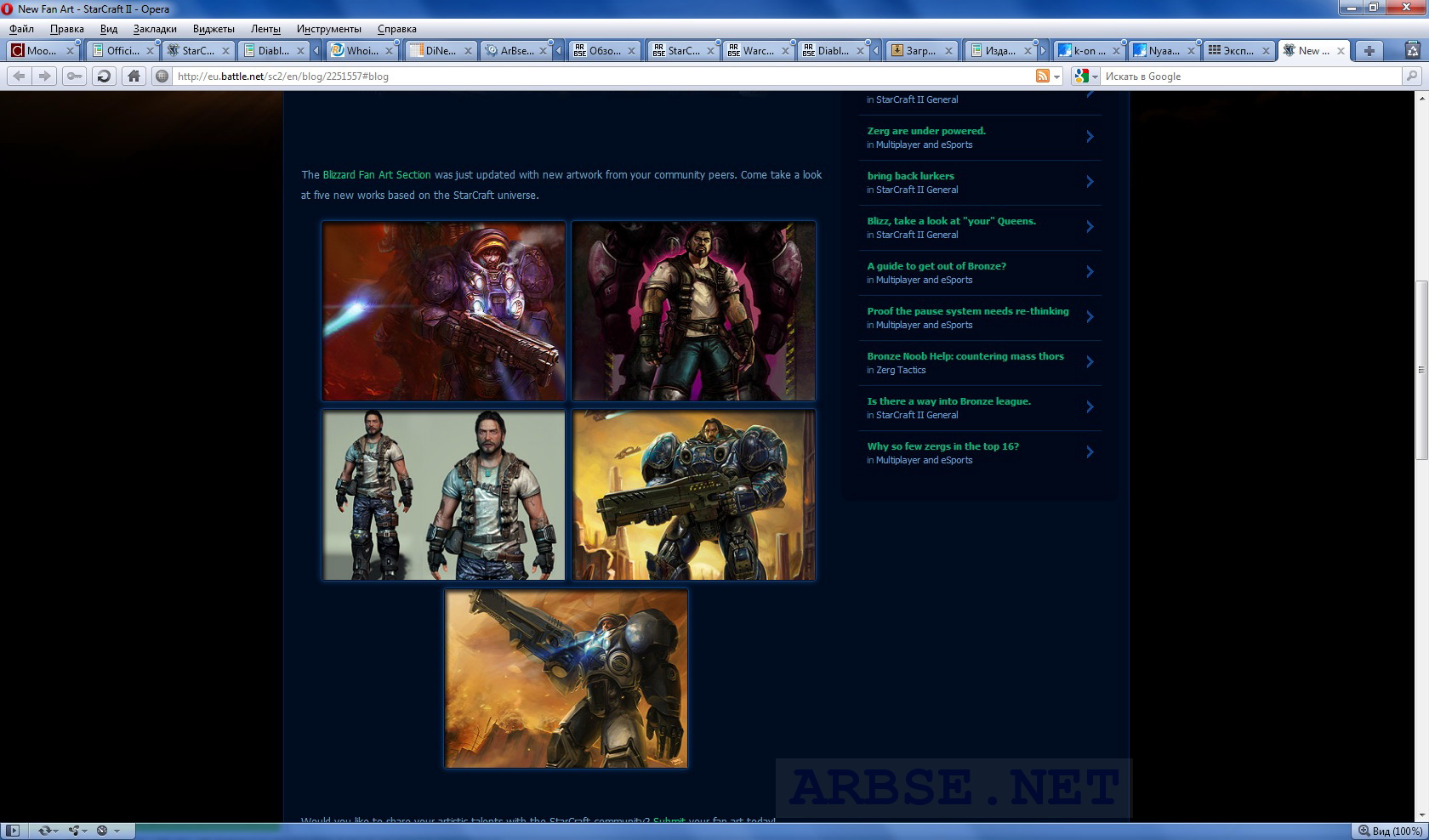Switch to the 'Warc...' tab

pyautogui.click(x=757, y=51)
